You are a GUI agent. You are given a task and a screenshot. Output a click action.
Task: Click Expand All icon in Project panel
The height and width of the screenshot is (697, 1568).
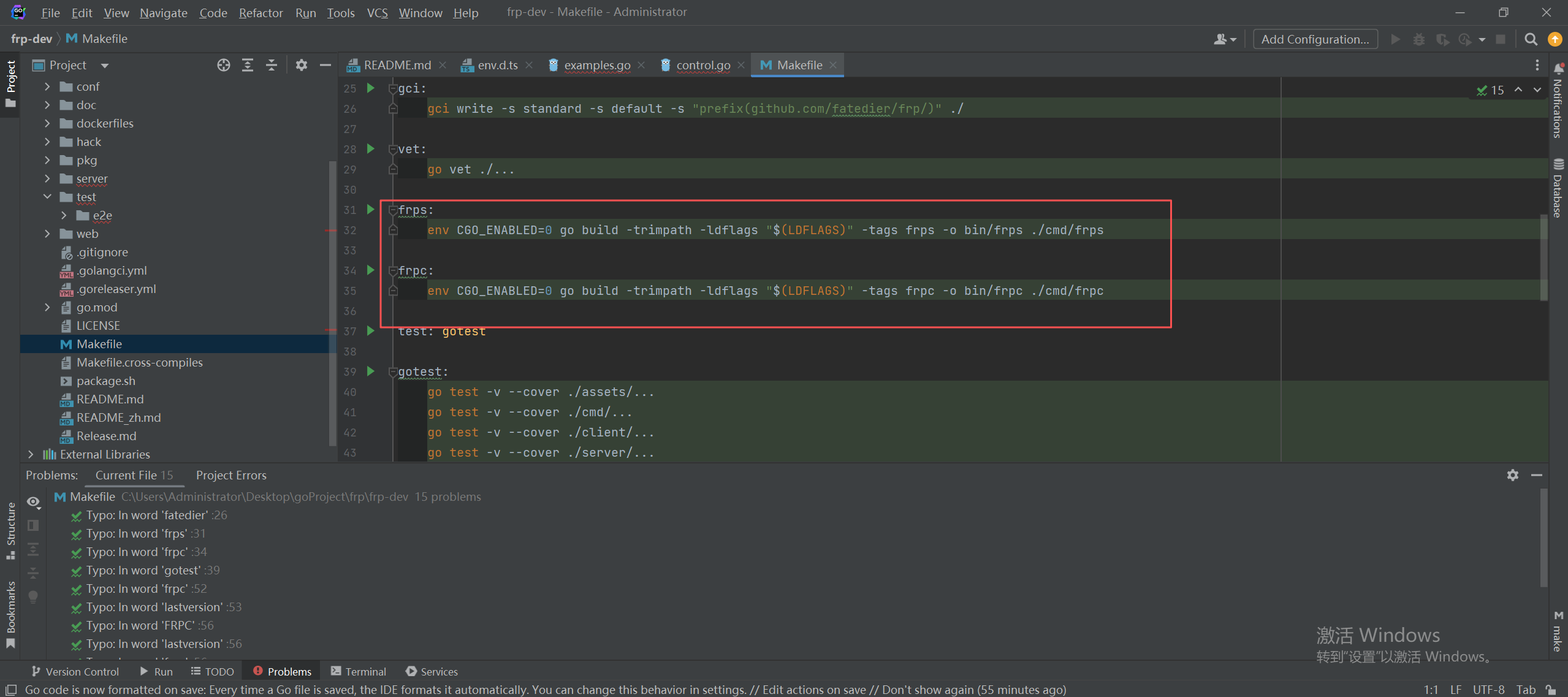(x=248, y=65)
